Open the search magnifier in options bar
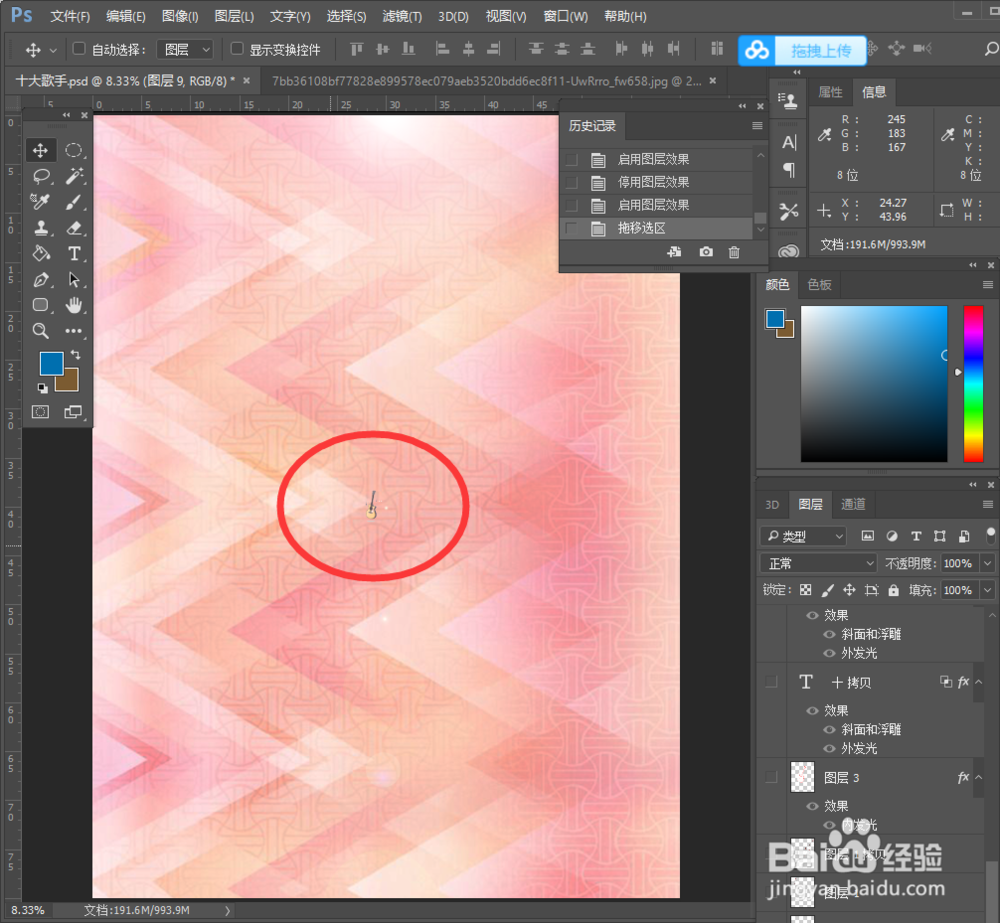 point(990,48)
